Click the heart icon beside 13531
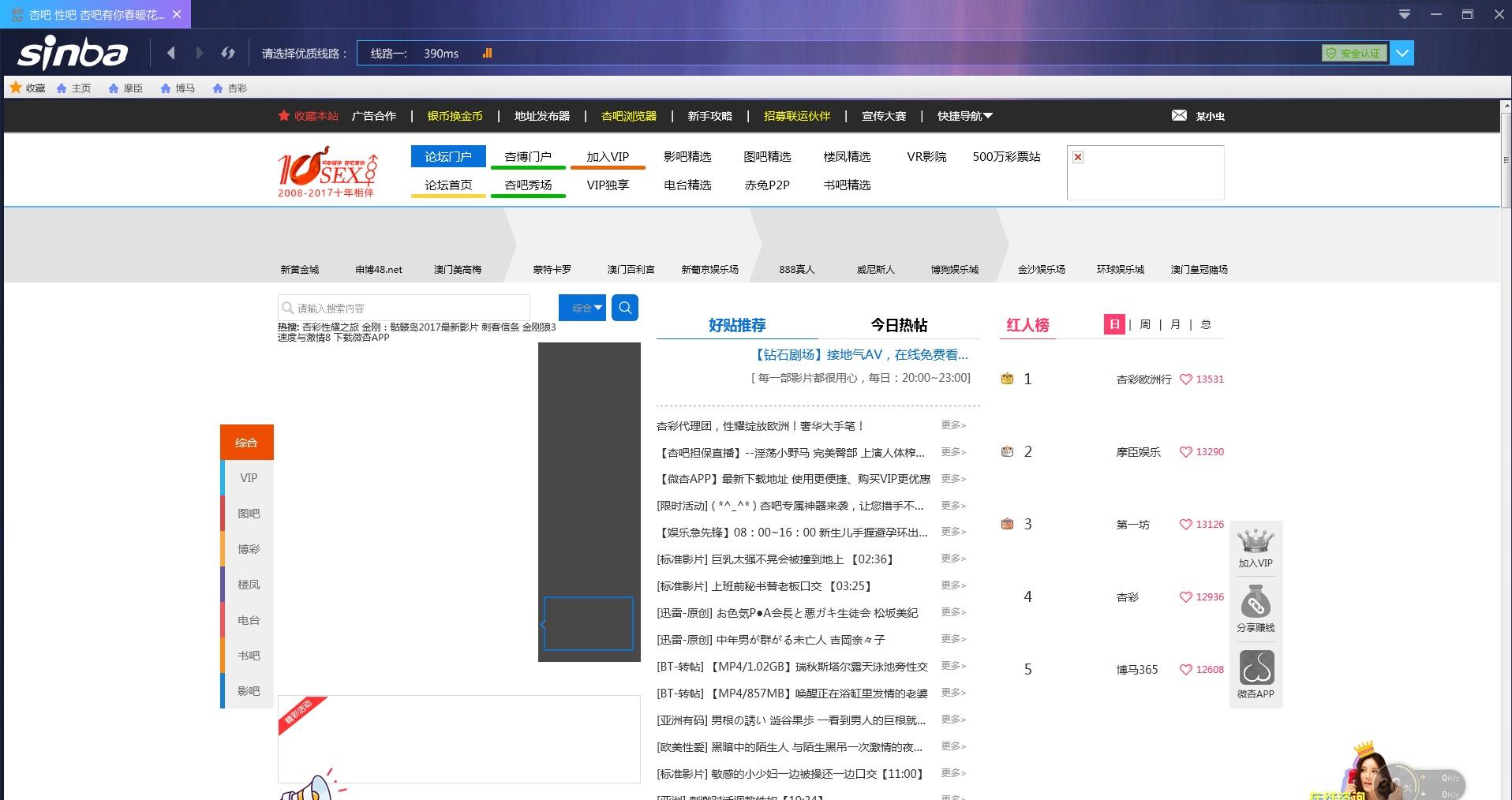Viewport: 1512px width, 800px height. tap(1185, 379)
